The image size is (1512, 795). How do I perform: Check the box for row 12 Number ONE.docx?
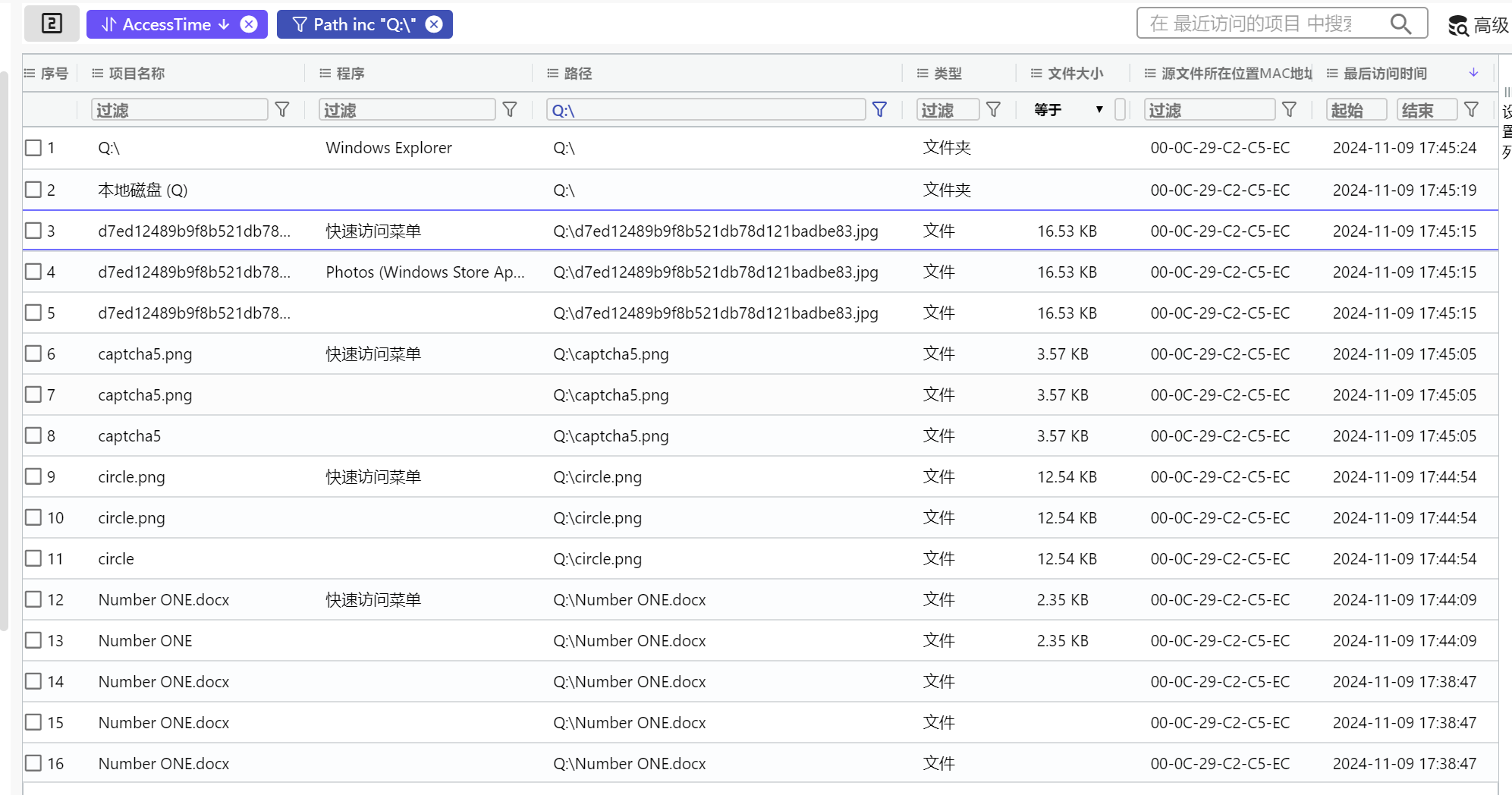(33, 599)
